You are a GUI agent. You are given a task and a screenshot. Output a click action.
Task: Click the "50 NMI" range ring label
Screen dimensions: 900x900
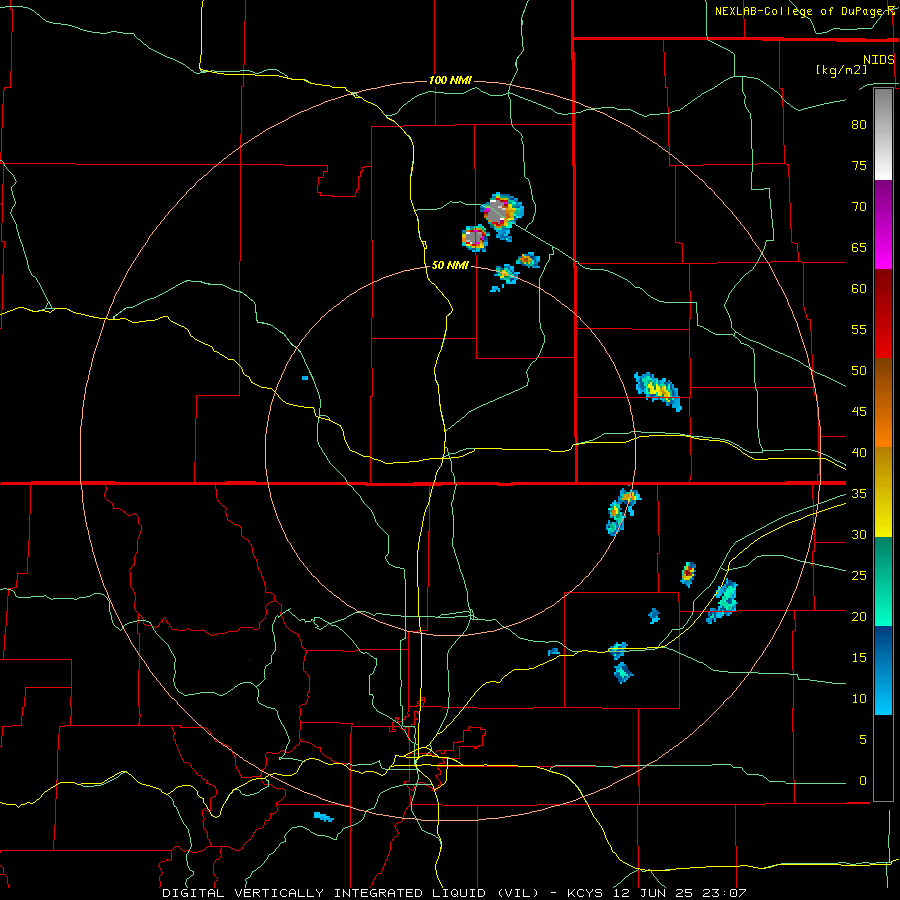pos(450,265)
